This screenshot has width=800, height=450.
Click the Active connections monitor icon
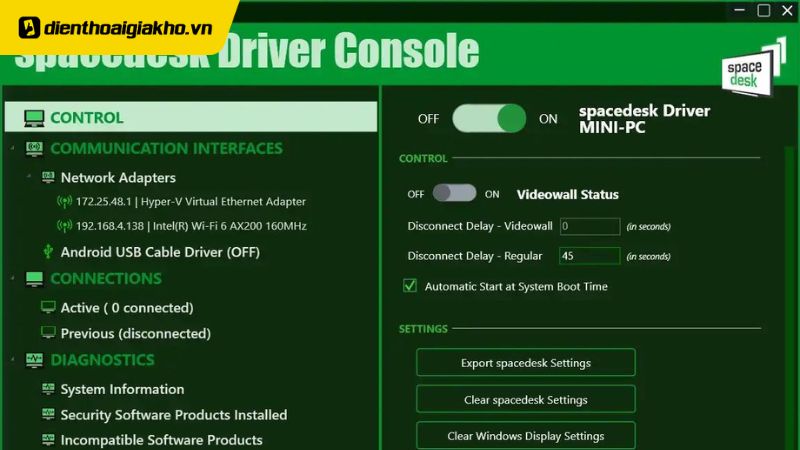click(x=48, y=307)
